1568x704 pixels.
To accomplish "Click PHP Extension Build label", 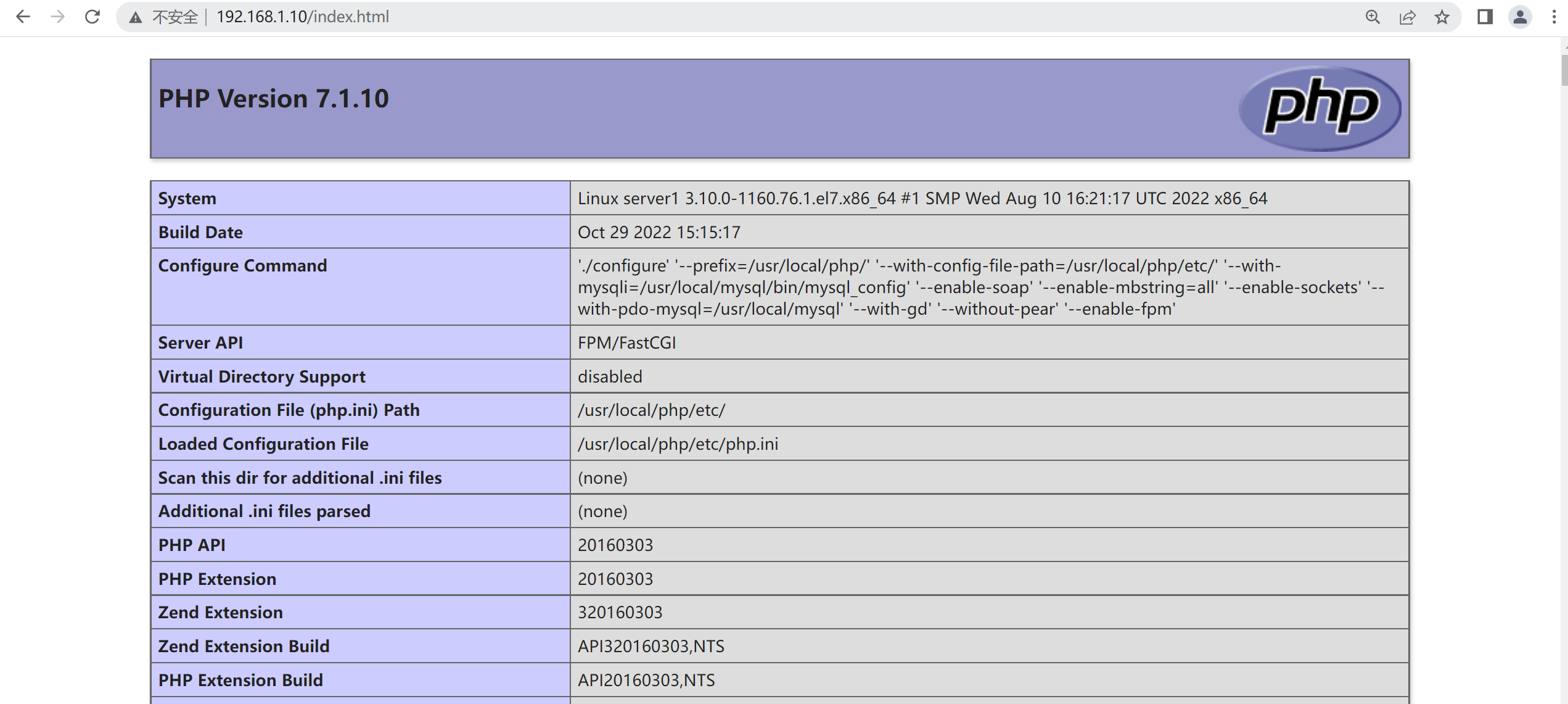I will [240, 681].
